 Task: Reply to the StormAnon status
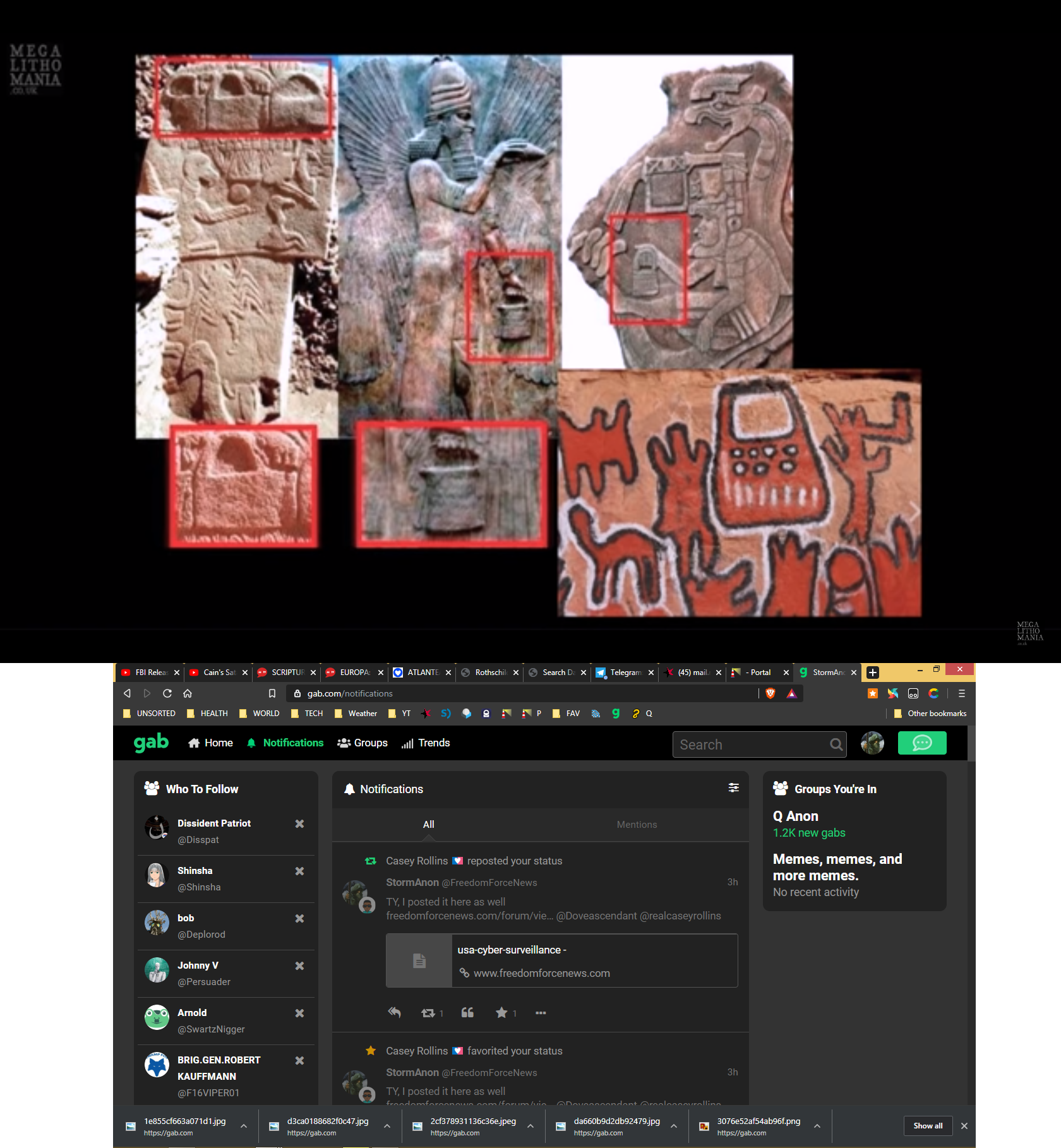point(395,1013)
